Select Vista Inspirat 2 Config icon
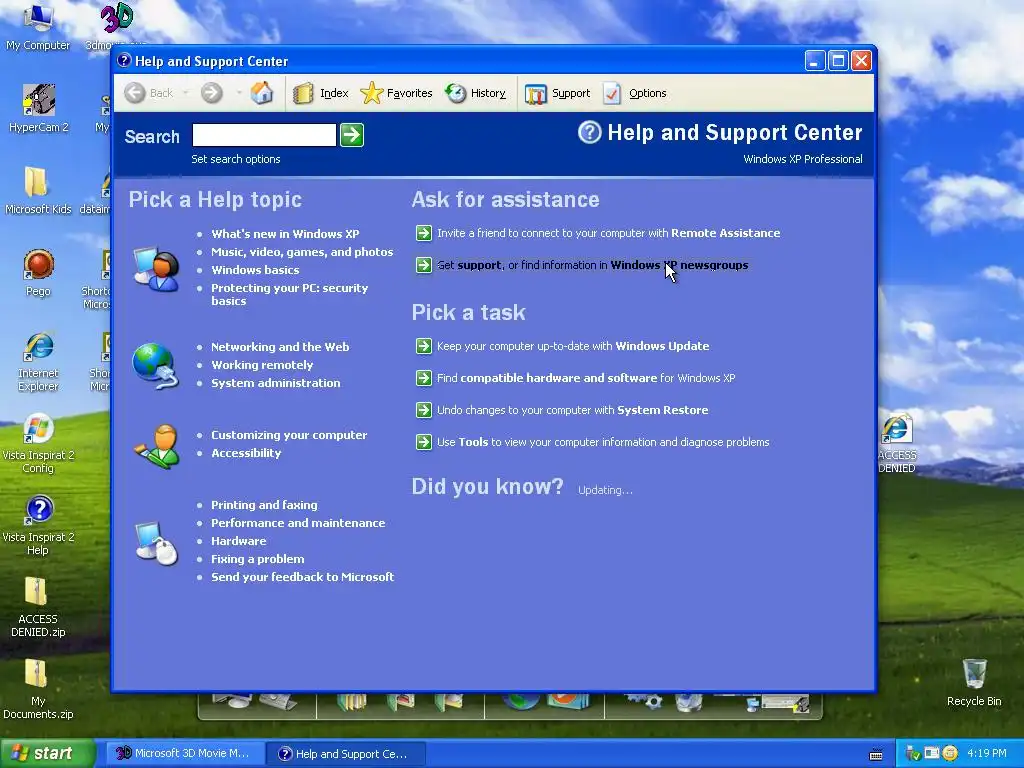Screen dimensions: 1024x768 tap(38, 443)
